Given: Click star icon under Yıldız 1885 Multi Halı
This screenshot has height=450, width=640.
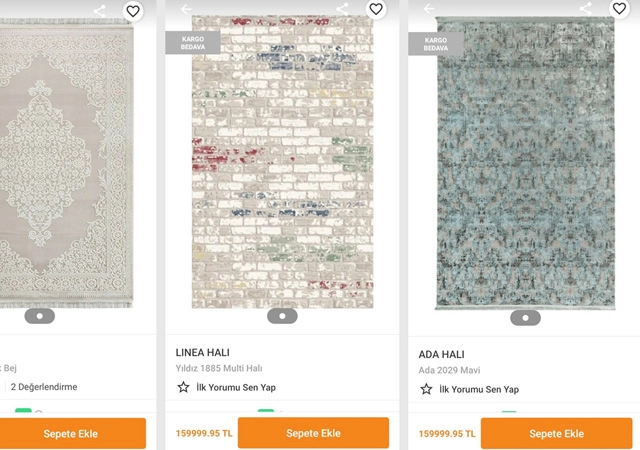Looking at the screenshot, I should pyautogui.click(x=183, y=387).
